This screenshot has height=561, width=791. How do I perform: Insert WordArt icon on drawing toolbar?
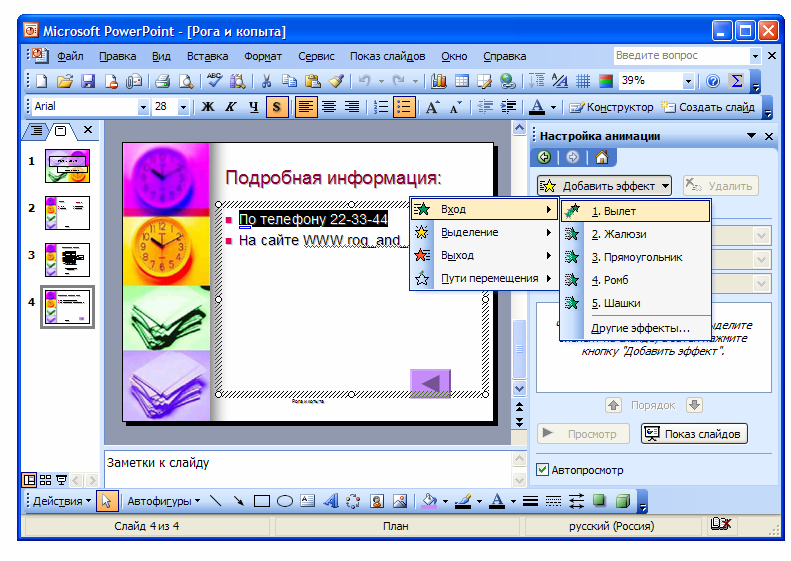point(331,501)
